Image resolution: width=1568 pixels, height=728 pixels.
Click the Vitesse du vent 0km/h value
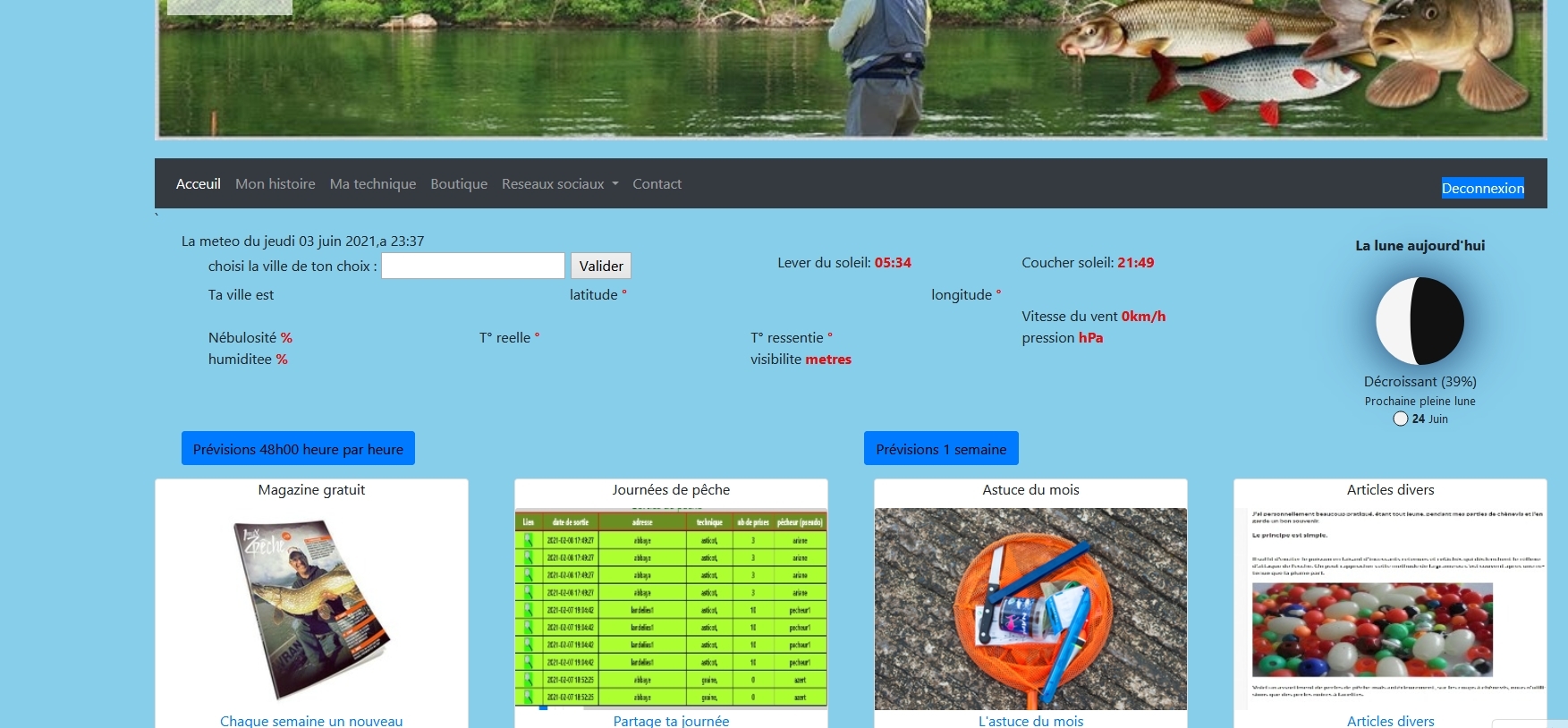[x=1143, y=317]
